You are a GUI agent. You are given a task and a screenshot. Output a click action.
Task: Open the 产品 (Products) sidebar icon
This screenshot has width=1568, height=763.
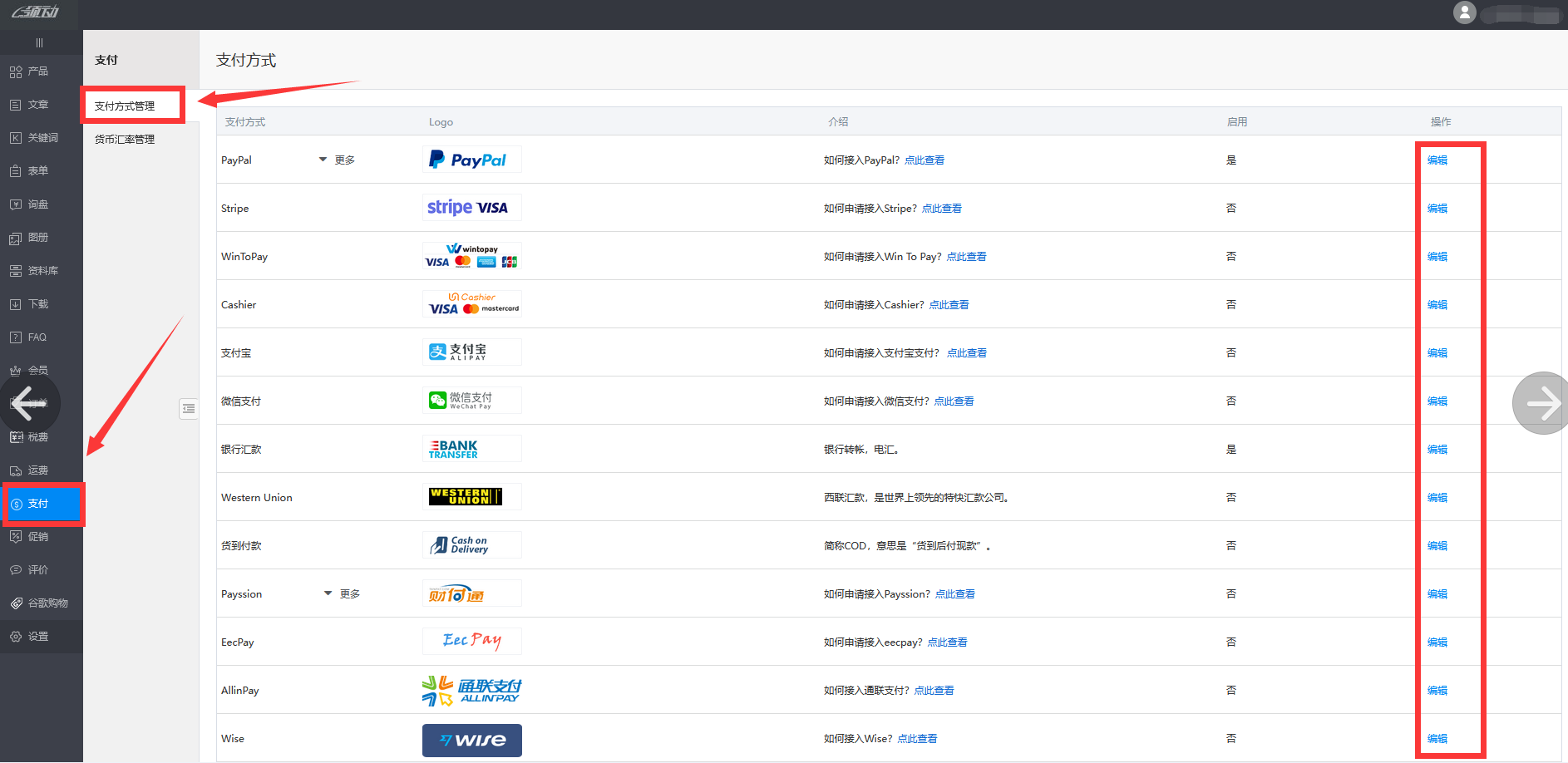tap(16, 71)
